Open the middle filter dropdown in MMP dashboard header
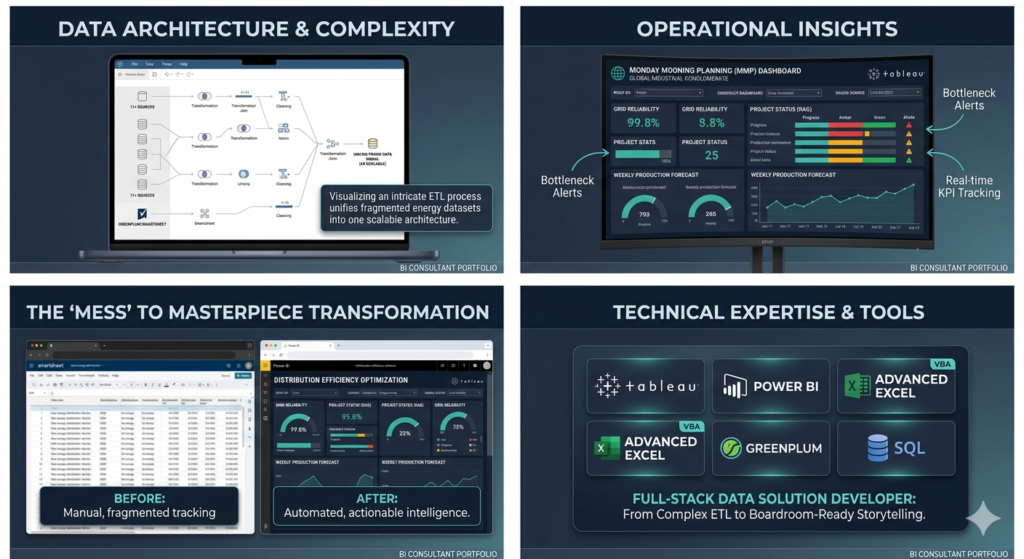 click(793, 93)
